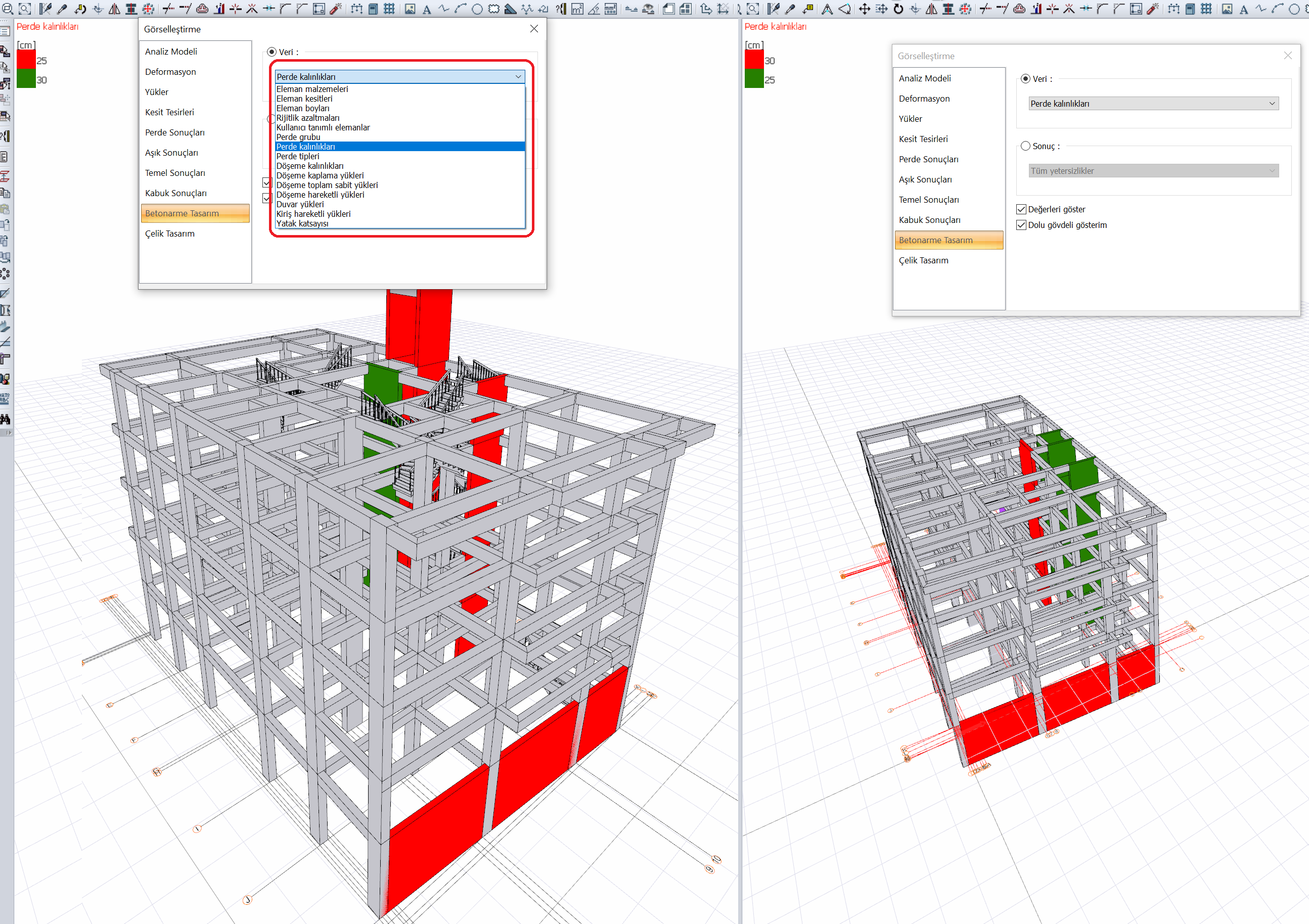This screenshot has width=1309, height=924.
Task: Click the polygon outline icon in right toolbar
Action: coord(845,9)
